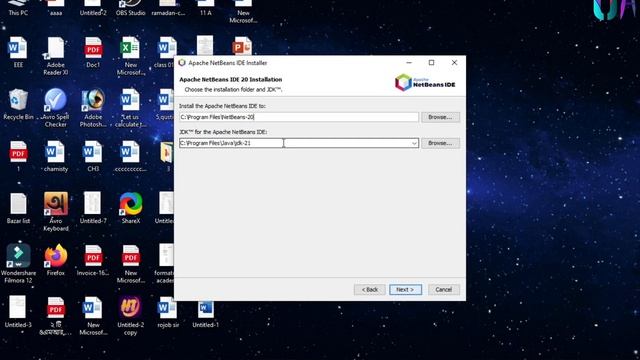The height and width of the screenshot is (360, 640).
Task: Expand the JDK path dropdown arrow
Action: 414,143
